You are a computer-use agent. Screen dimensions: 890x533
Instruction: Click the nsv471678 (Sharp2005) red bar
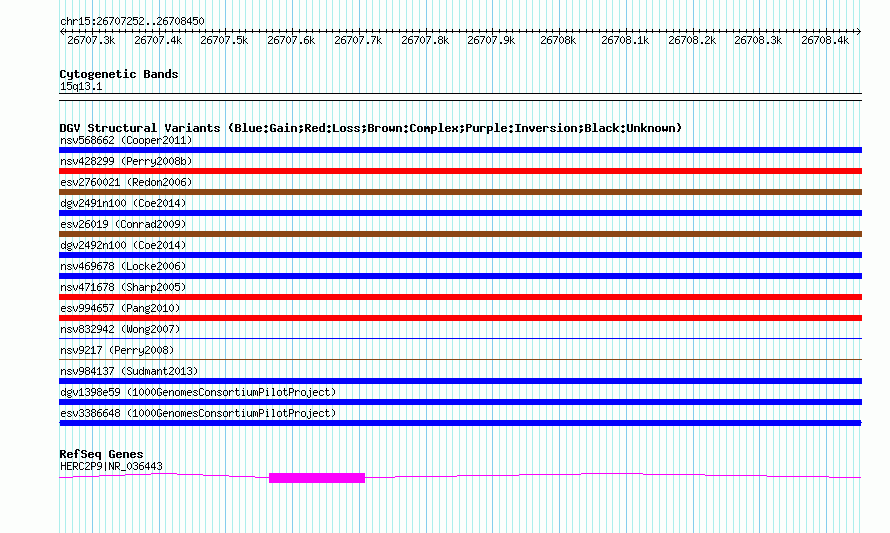pyautogui.click(x=460, y=297)
